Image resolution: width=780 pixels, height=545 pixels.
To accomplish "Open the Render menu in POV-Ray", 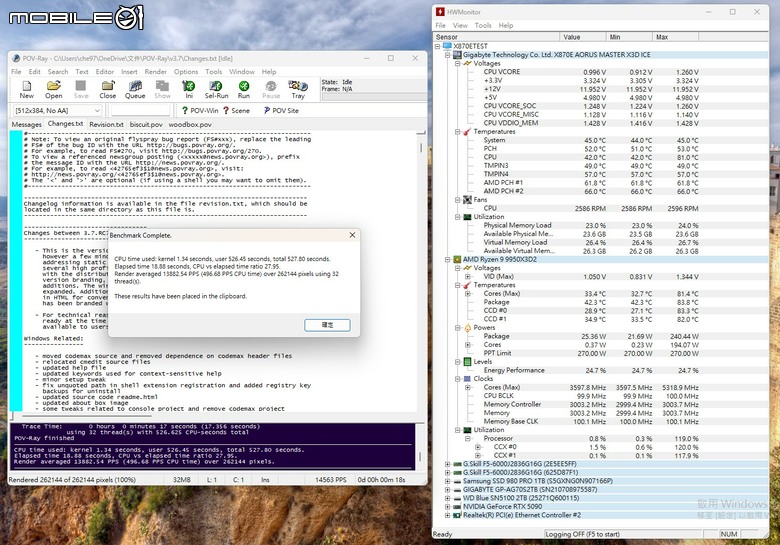I will point(156,72).
